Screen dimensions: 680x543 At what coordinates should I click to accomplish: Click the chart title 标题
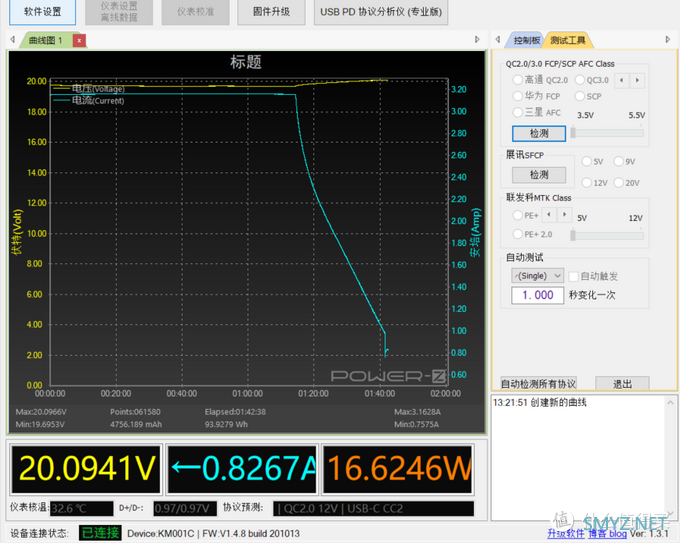246,62
